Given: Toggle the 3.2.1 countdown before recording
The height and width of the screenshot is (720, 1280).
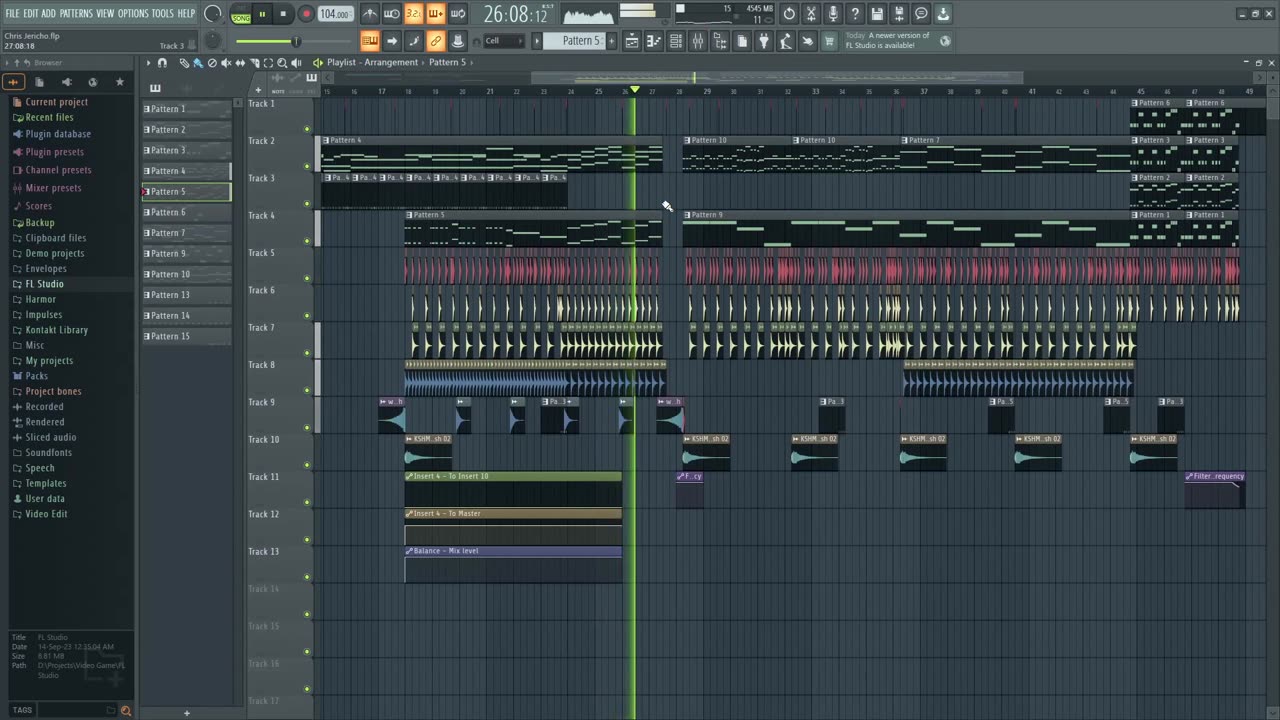Looking at the screenshot, I should coord(413,14).
